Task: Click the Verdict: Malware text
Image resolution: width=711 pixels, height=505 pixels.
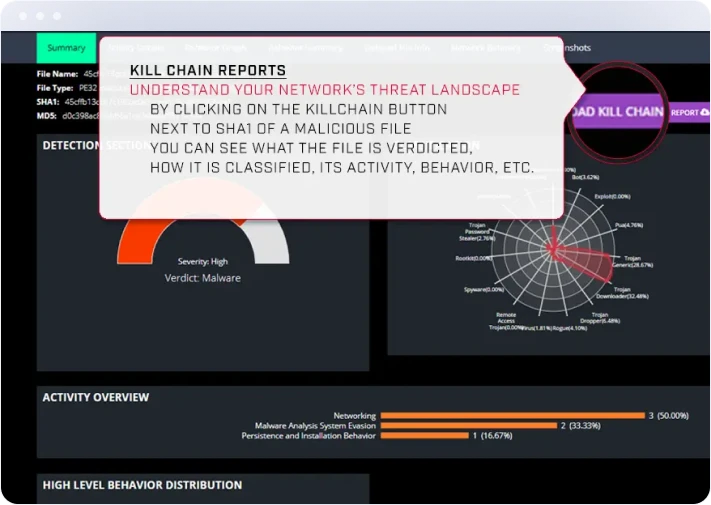Action: click(202, 278)
